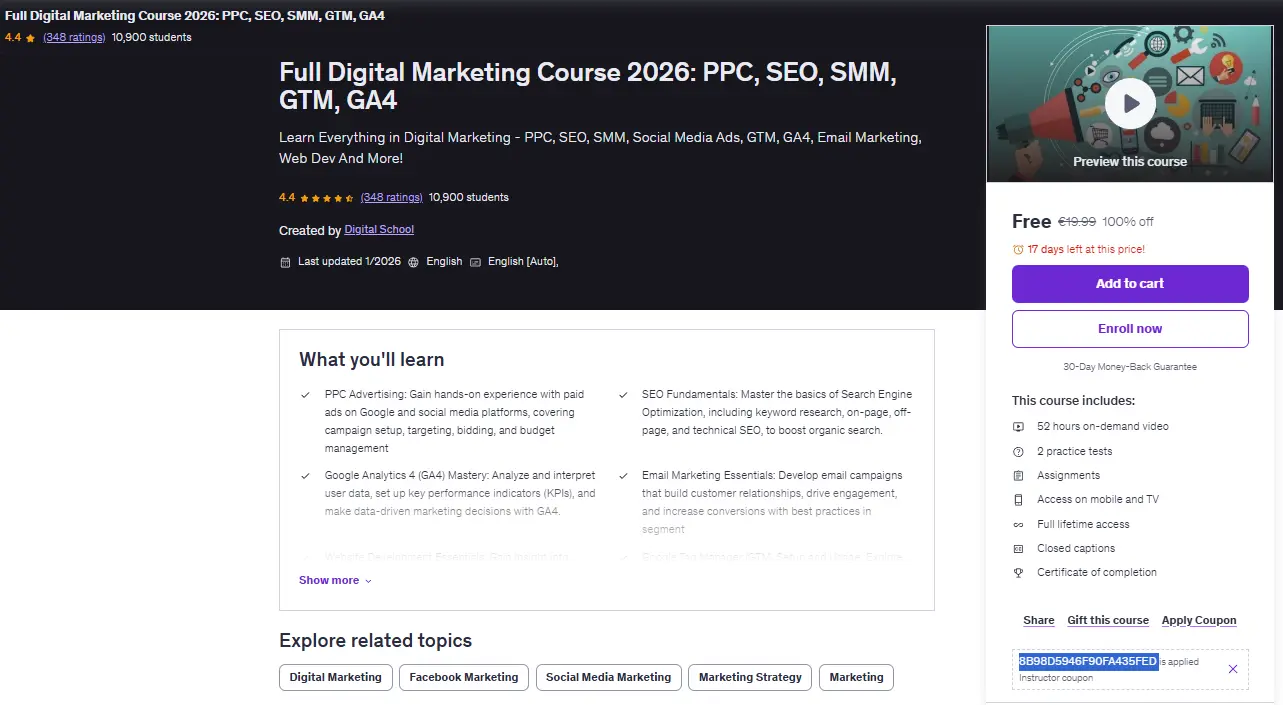
Task: Click the star icon in sticky top bar
Action: [30, 38]
